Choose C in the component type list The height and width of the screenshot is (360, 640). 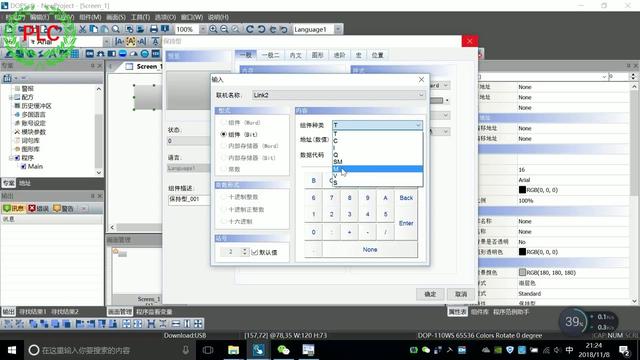pos(378,141)
